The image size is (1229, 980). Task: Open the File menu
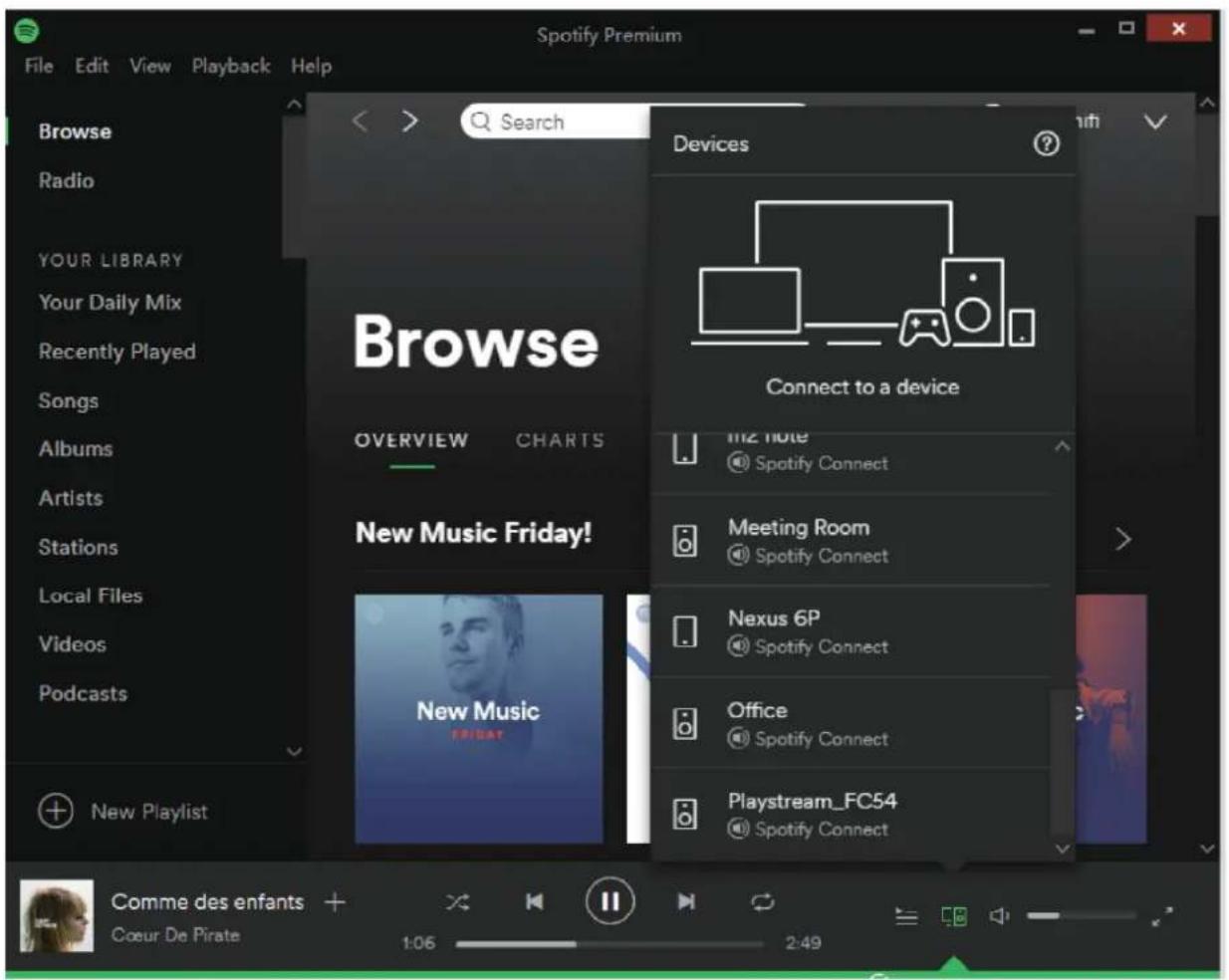(x=39, y=66)
